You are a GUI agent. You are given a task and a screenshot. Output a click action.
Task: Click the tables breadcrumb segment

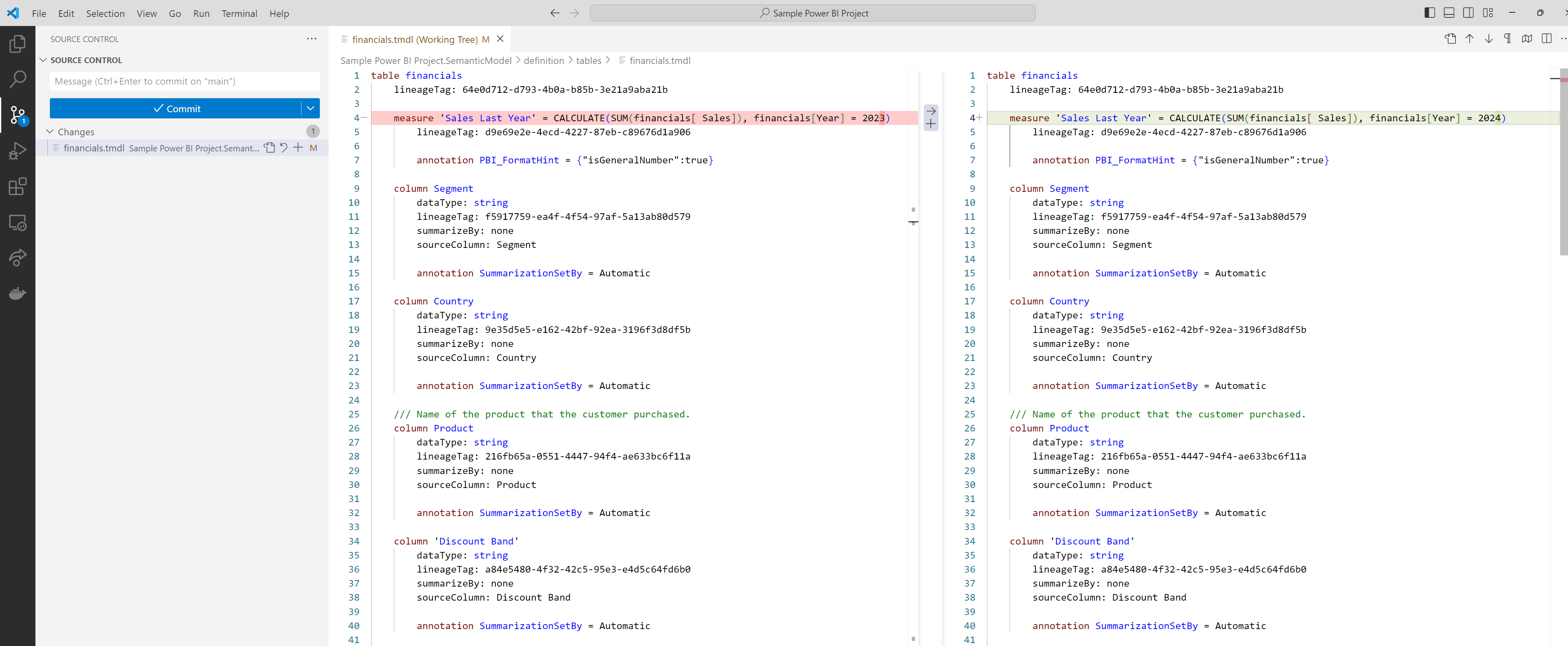[588, 60]
